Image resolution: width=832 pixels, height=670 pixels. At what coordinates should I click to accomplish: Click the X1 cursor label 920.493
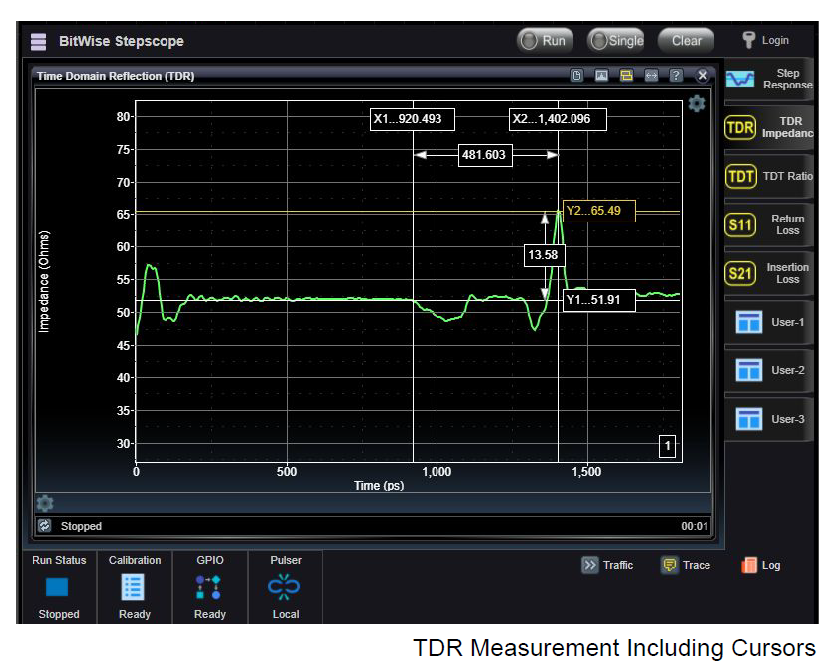[x=412, y=119]
